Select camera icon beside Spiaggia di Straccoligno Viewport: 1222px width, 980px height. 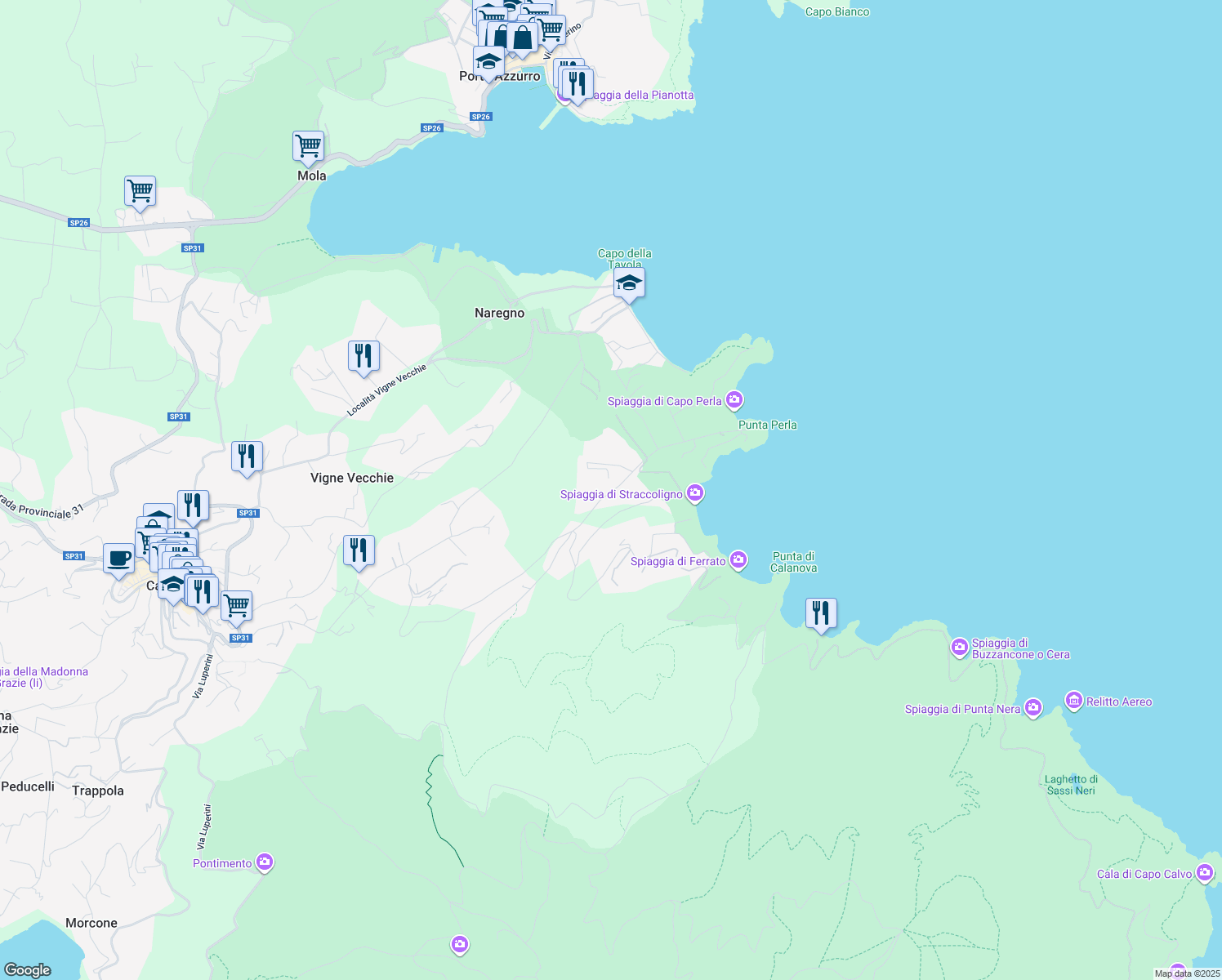pos(694,493)
